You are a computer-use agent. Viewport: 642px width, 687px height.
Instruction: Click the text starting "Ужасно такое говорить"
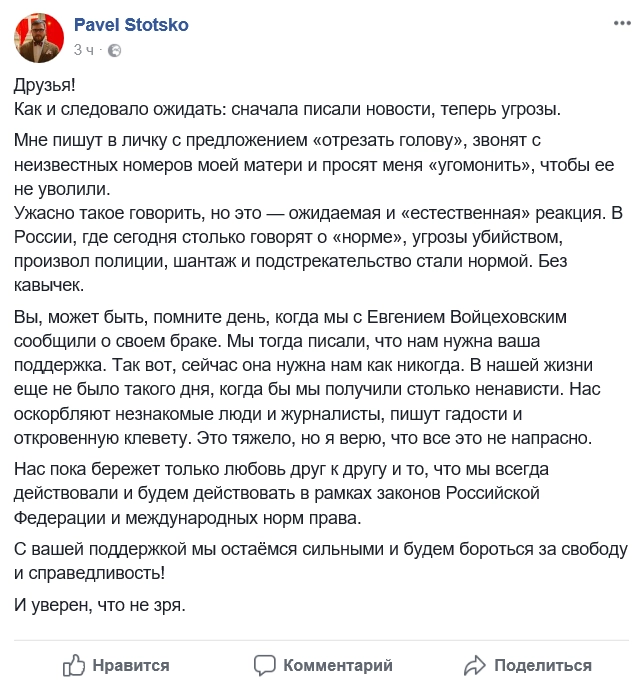(318, 249)
